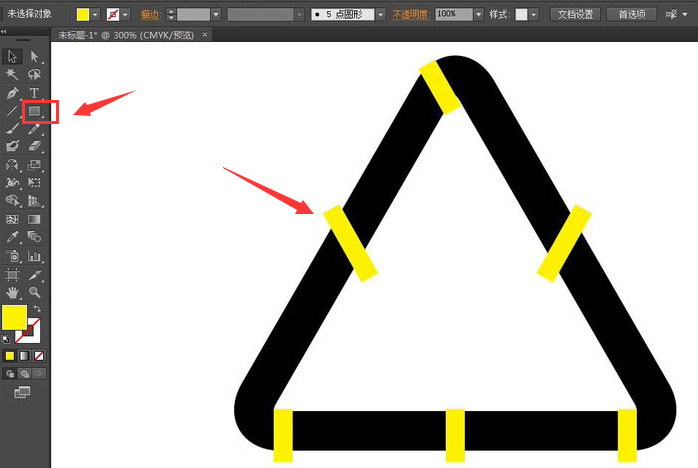698x468 pixels.
Task: Select the Magic Wand tool
Action: (12, 74)
